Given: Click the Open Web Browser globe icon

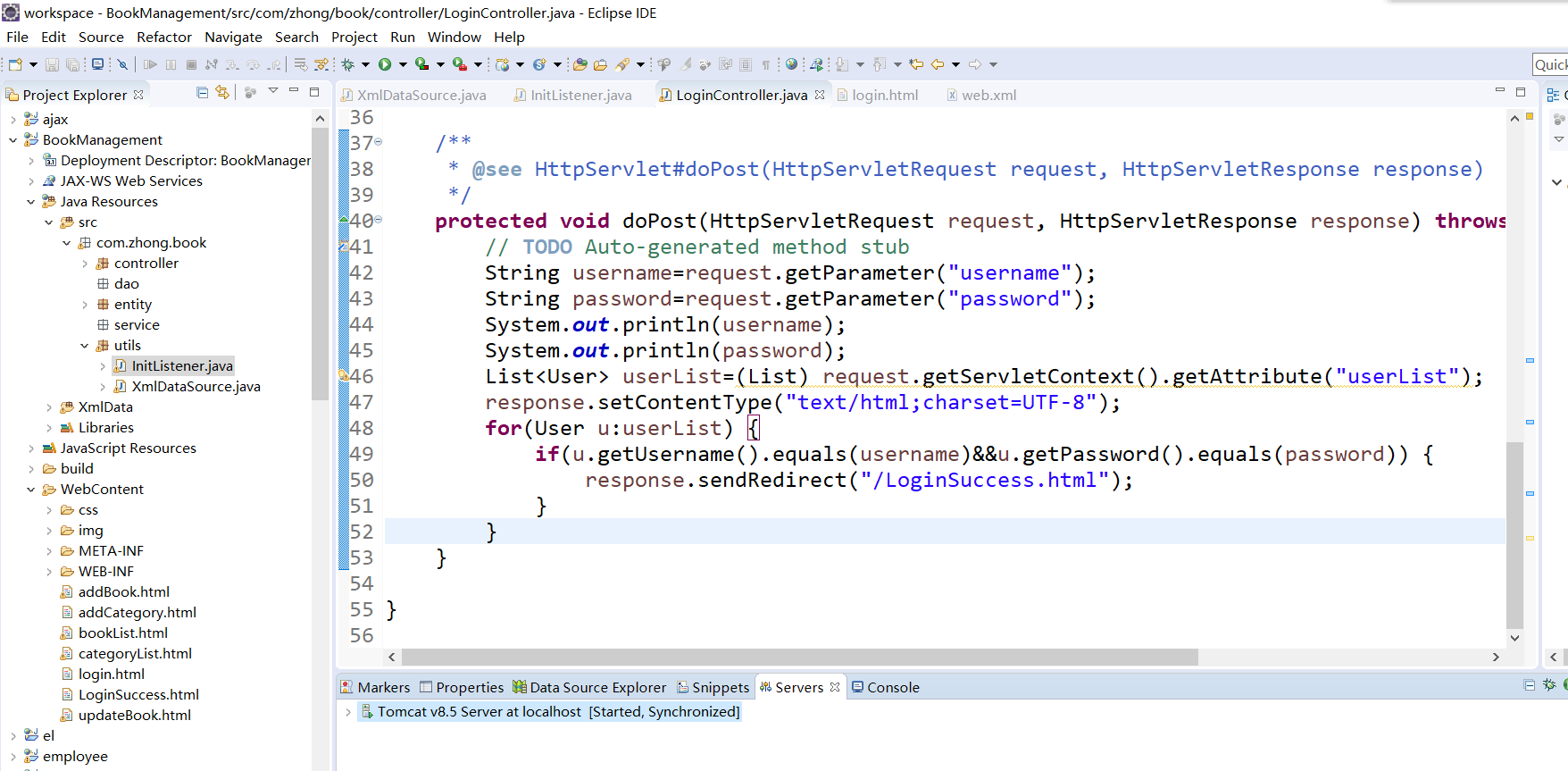Looking at the screenshot, I should 791,64.
